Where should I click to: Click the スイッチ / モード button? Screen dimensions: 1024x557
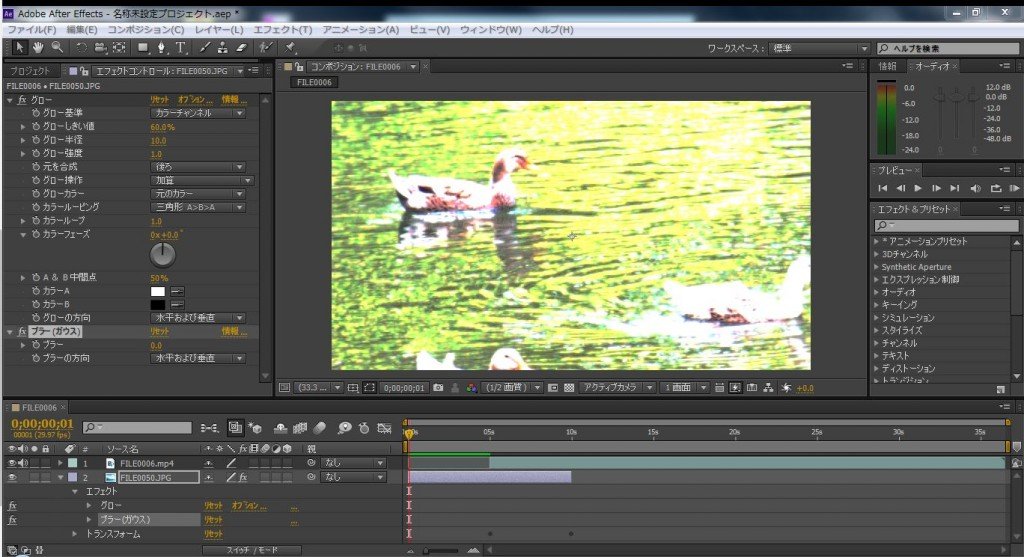click(x=252, y=550)
